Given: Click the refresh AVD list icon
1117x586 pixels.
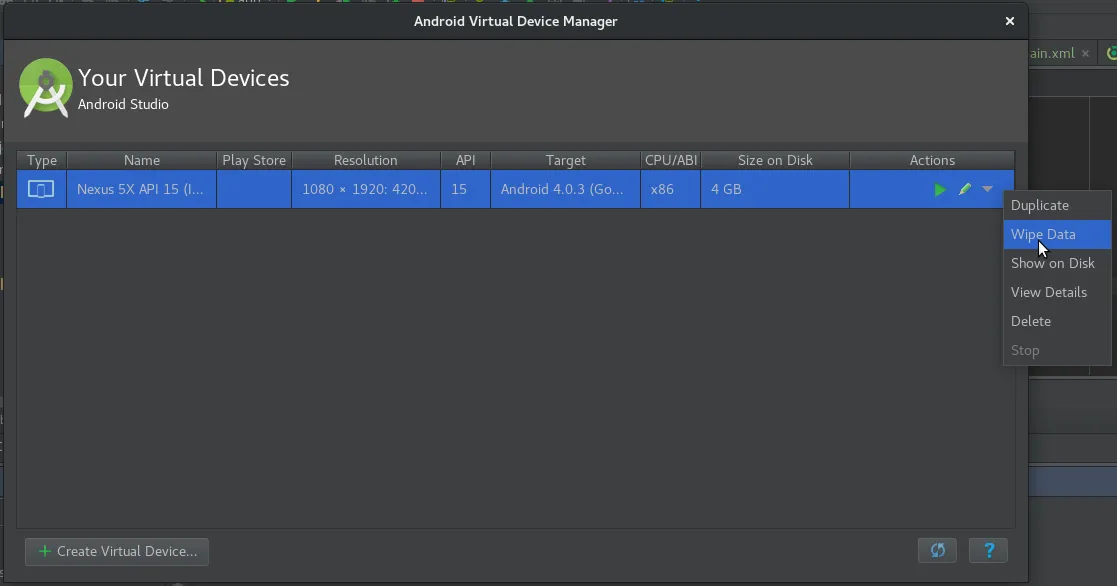Looking at the screenshot, I should pyautogui.click(x=937, y=550).
